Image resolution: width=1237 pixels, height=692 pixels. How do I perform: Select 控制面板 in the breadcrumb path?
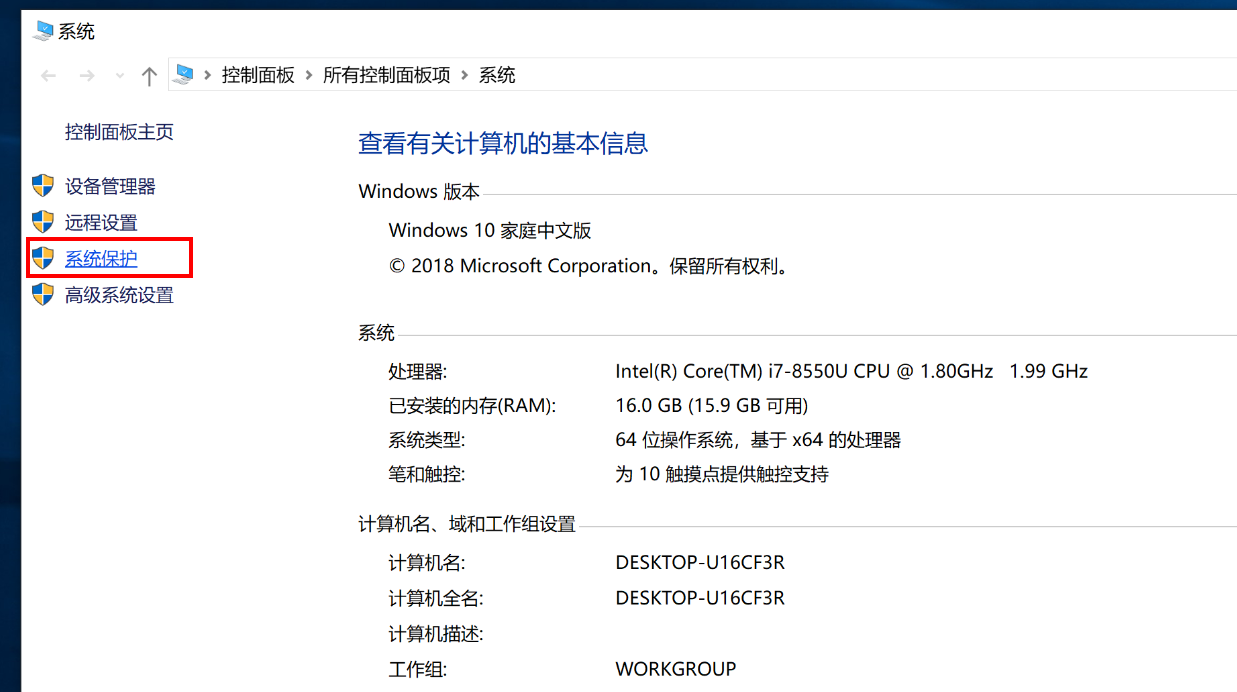pos(258,75)
